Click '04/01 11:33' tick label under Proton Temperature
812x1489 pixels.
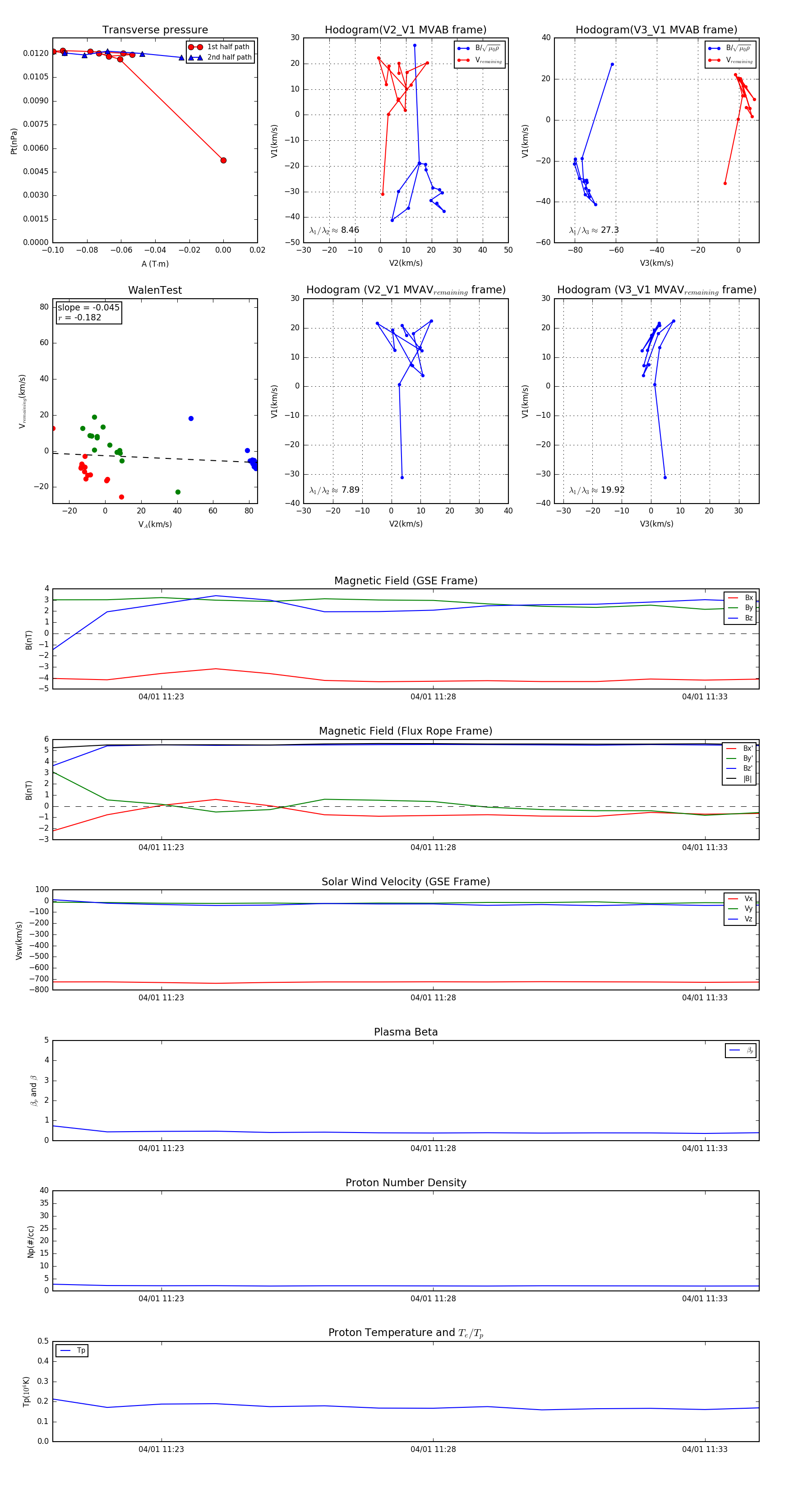[705, 1449]
